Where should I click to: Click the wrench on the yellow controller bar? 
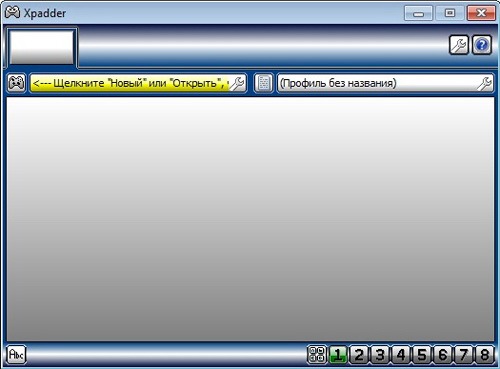237,83
